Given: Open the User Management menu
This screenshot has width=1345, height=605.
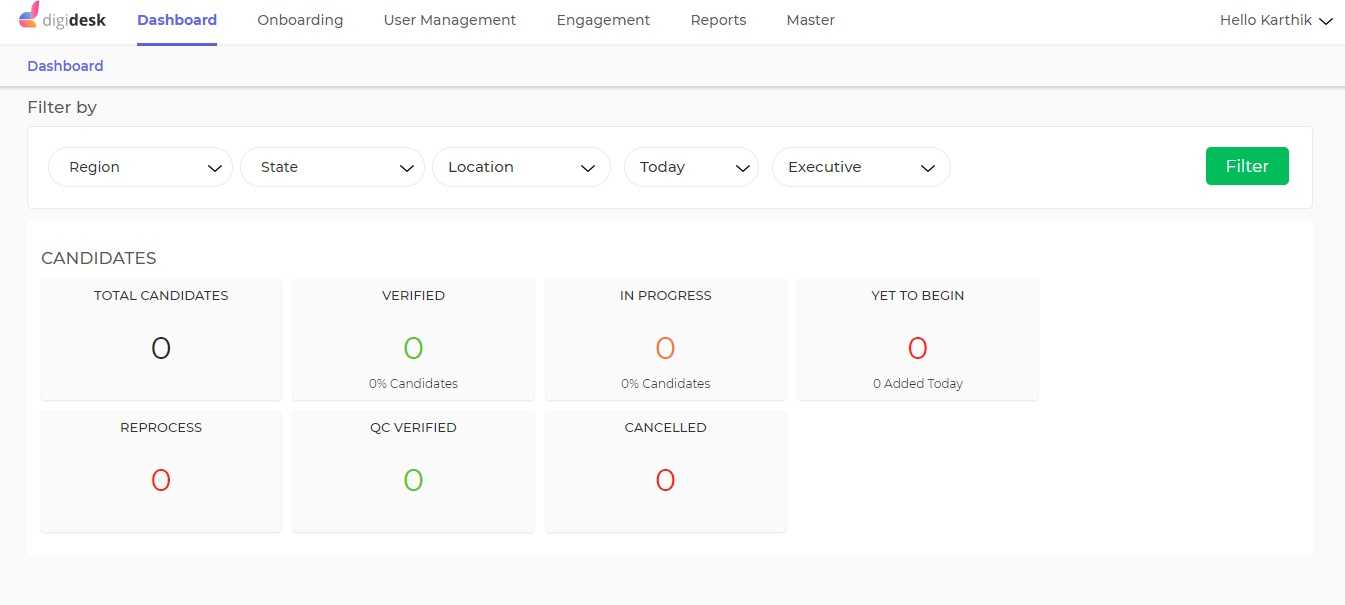Looking at the screenshot, I should click(x=450, y=20).
